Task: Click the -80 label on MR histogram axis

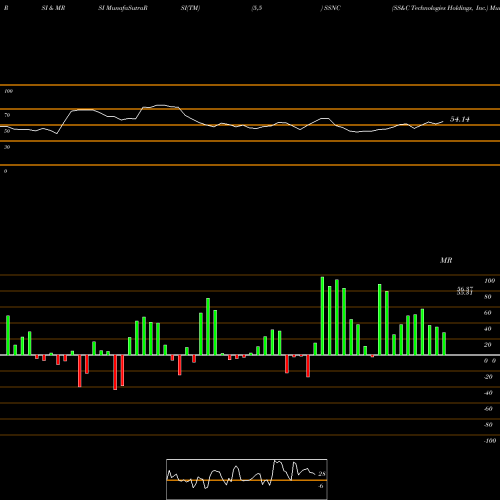Action: (488, 425)
